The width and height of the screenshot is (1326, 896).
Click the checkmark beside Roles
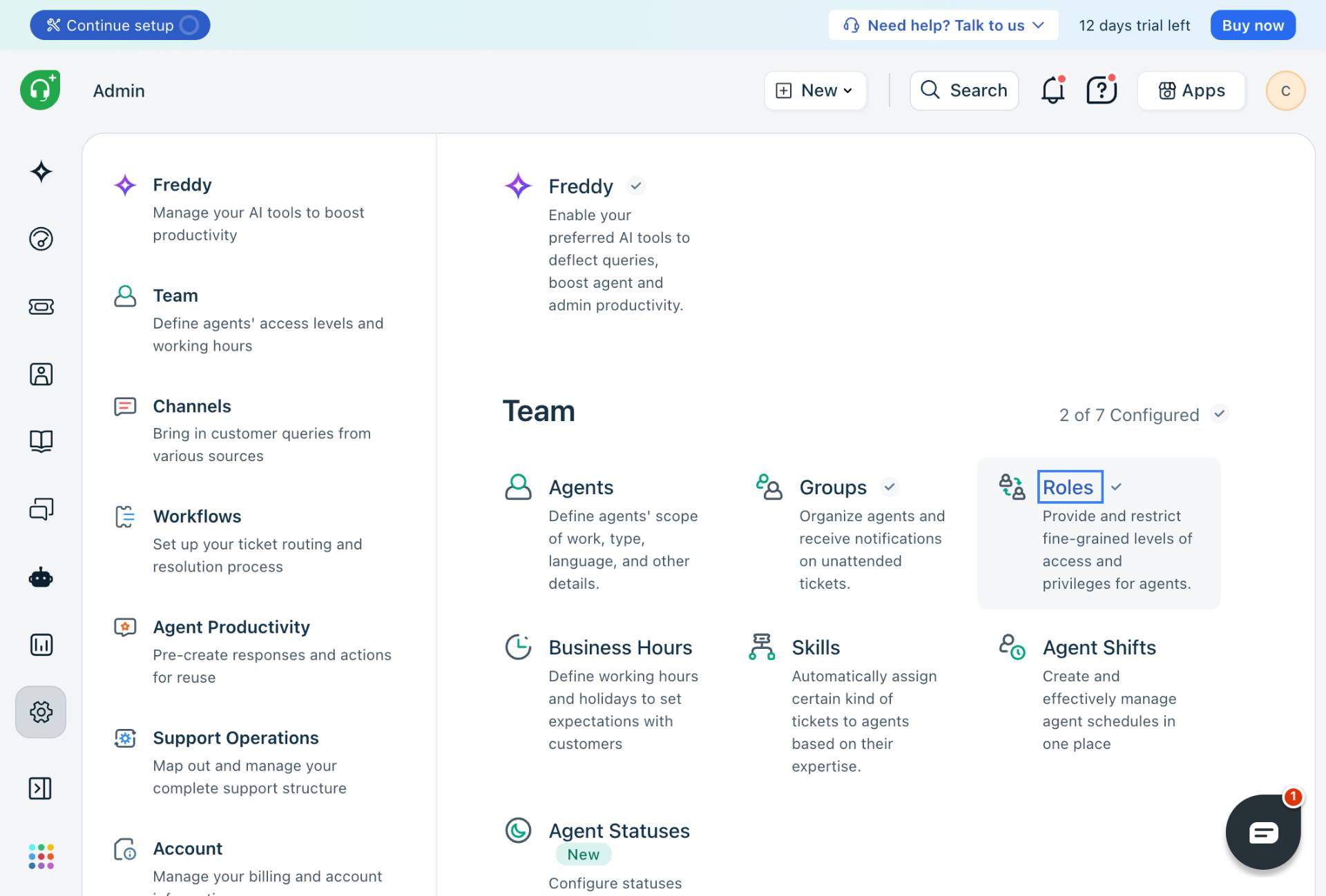(1116, 487)
